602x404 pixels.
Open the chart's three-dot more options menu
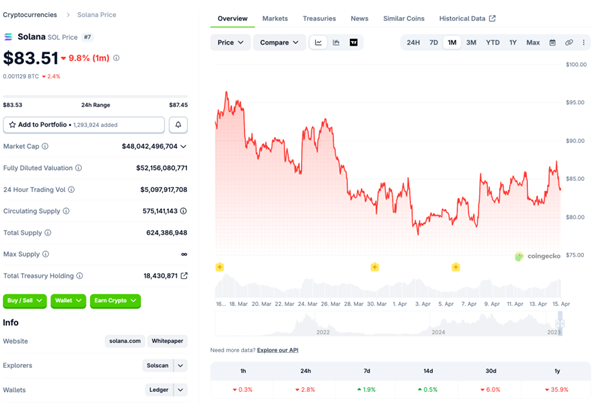[583, 43]
